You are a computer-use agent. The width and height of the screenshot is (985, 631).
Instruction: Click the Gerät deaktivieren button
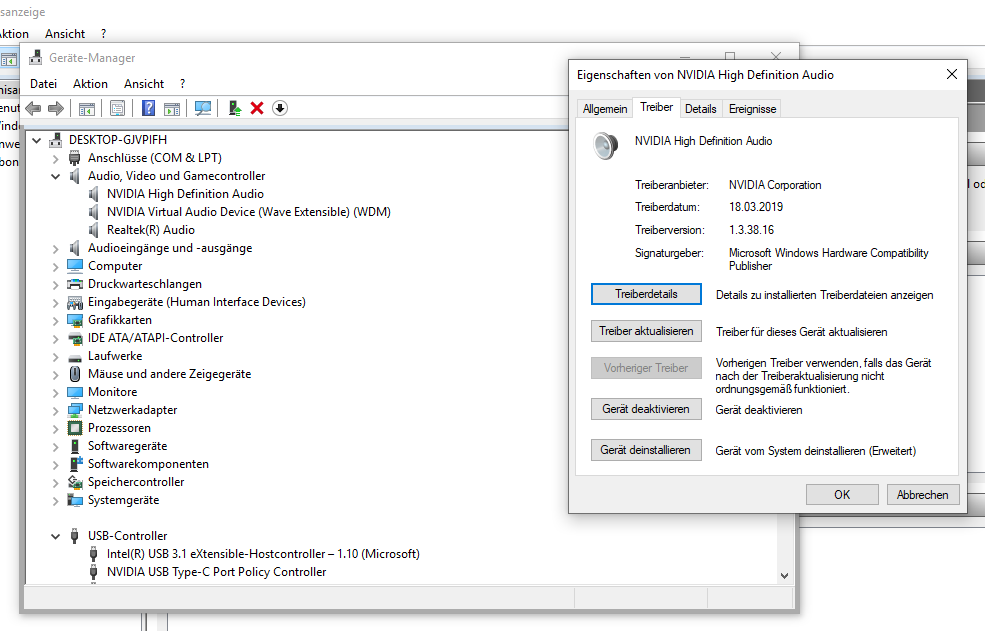click(646, 409)
